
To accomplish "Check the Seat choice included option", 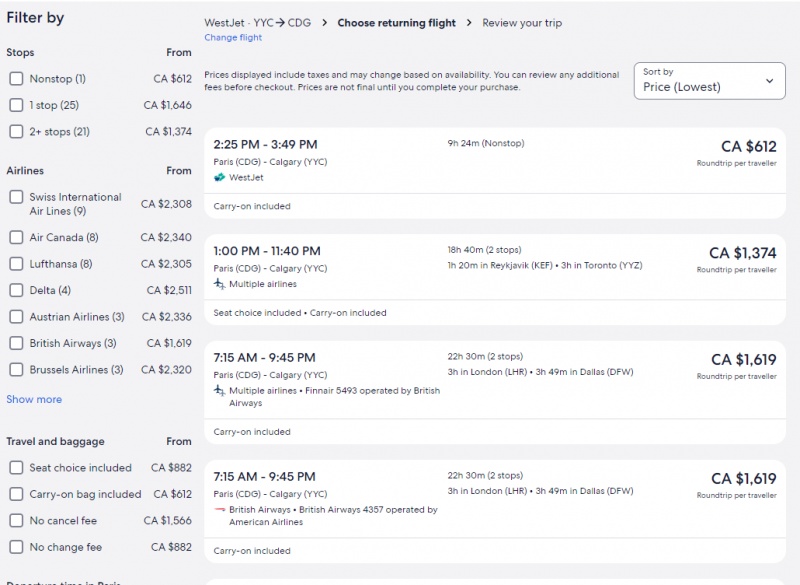I will (16, 468).
